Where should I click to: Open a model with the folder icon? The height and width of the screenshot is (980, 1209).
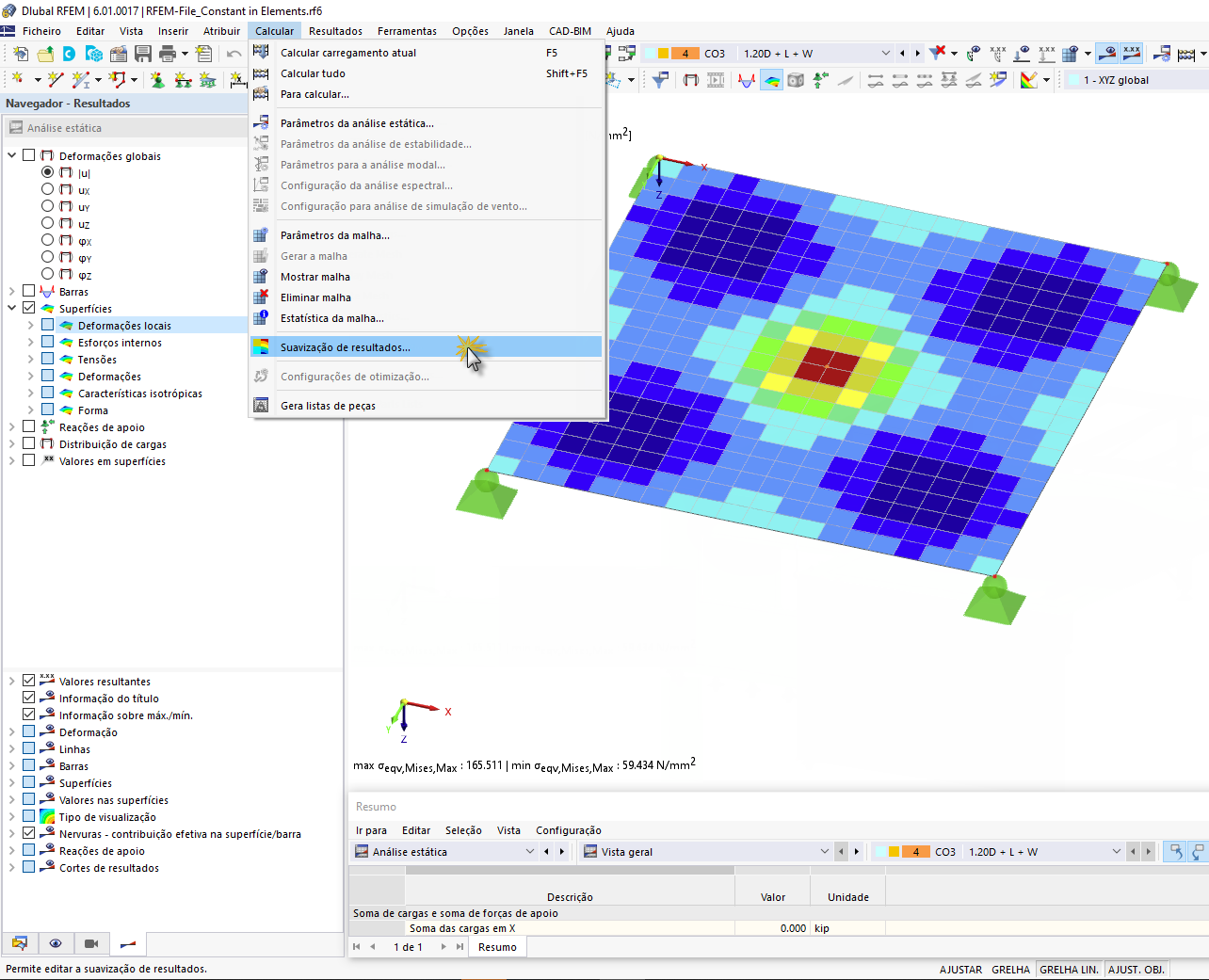(x=44, y=54)
